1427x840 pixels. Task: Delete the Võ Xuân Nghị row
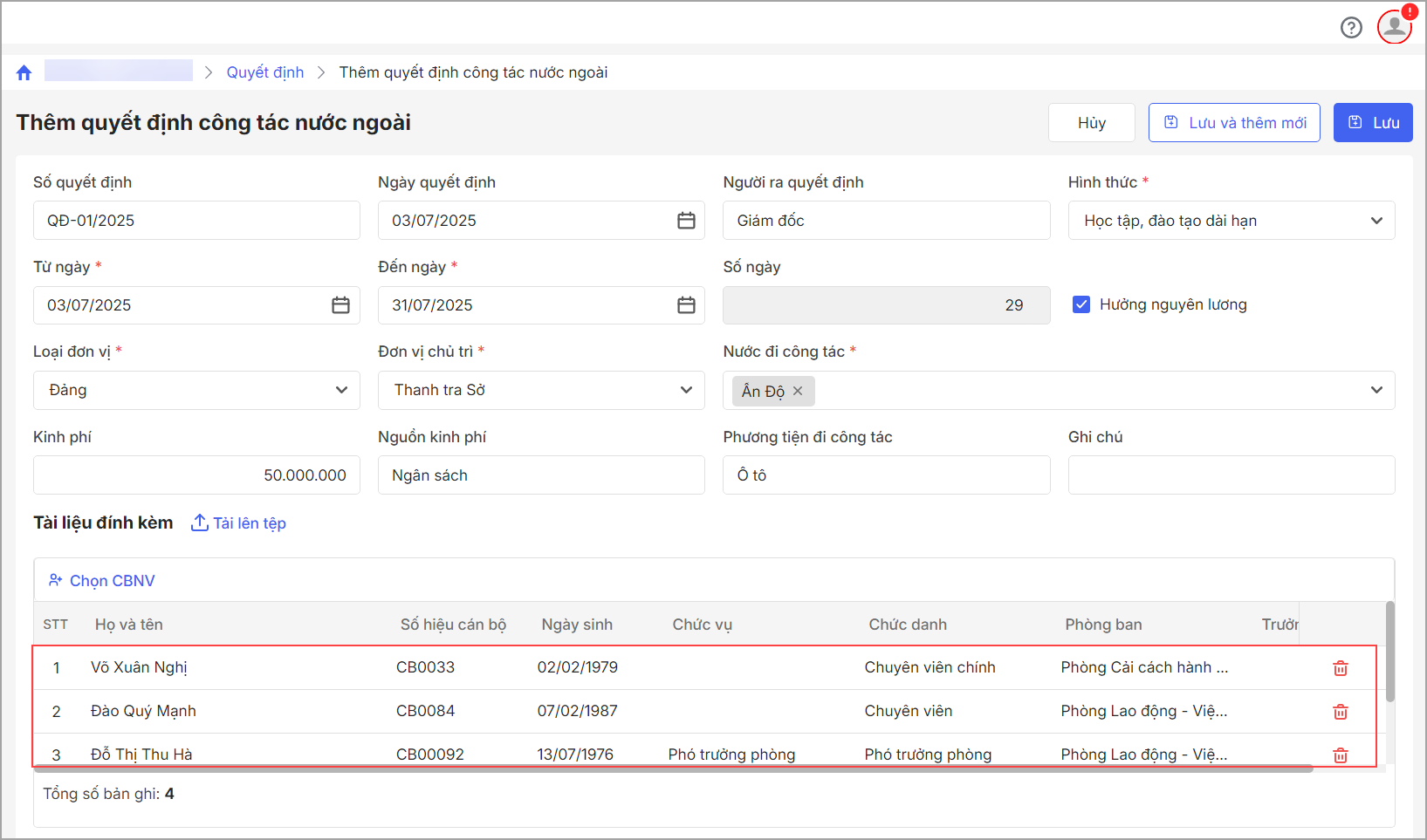pos(1340,668)
